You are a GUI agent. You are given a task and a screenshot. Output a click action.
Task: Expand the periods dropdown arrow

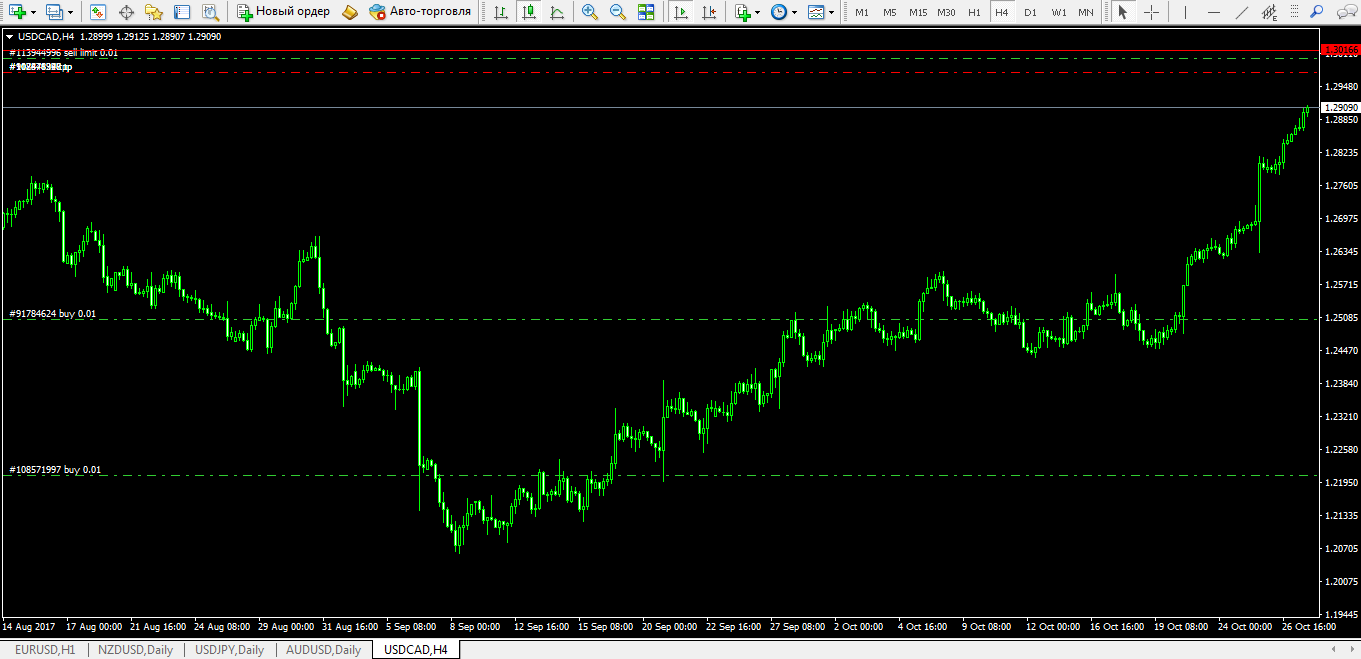click(x=794, y=12)
